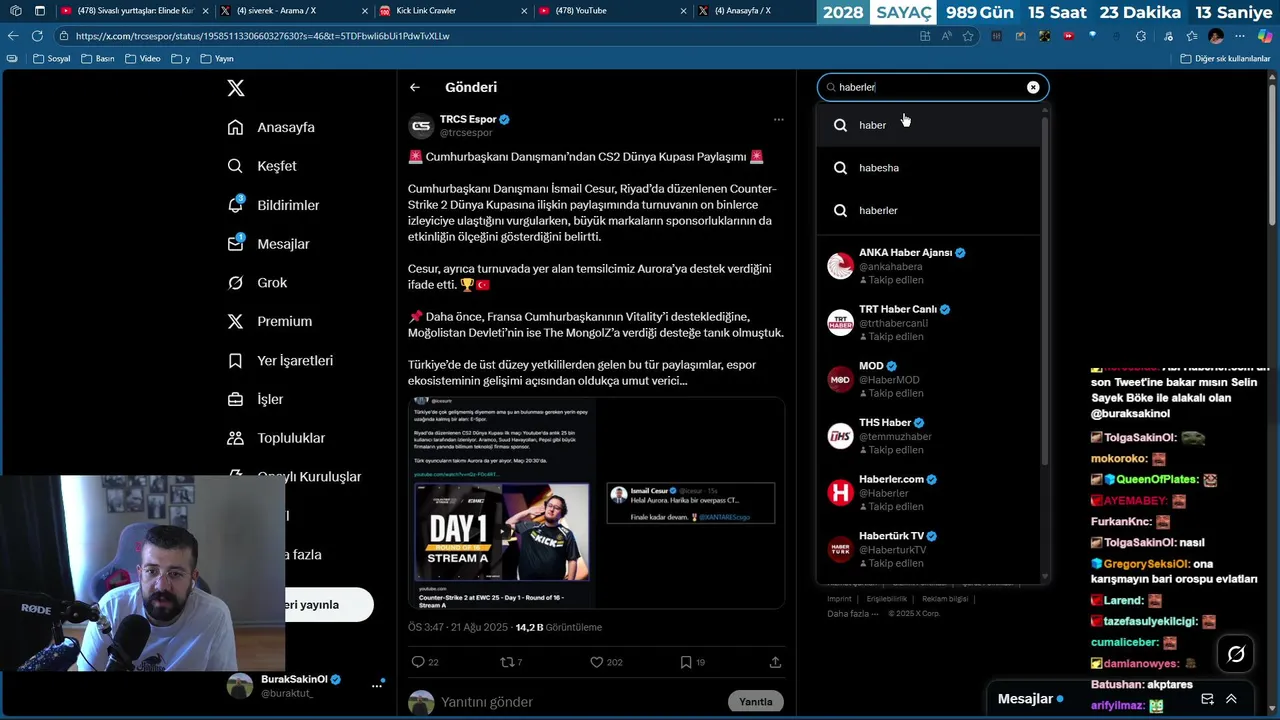
Task: Open the Sosyal bookmarks folder
Action: [52, 59]
